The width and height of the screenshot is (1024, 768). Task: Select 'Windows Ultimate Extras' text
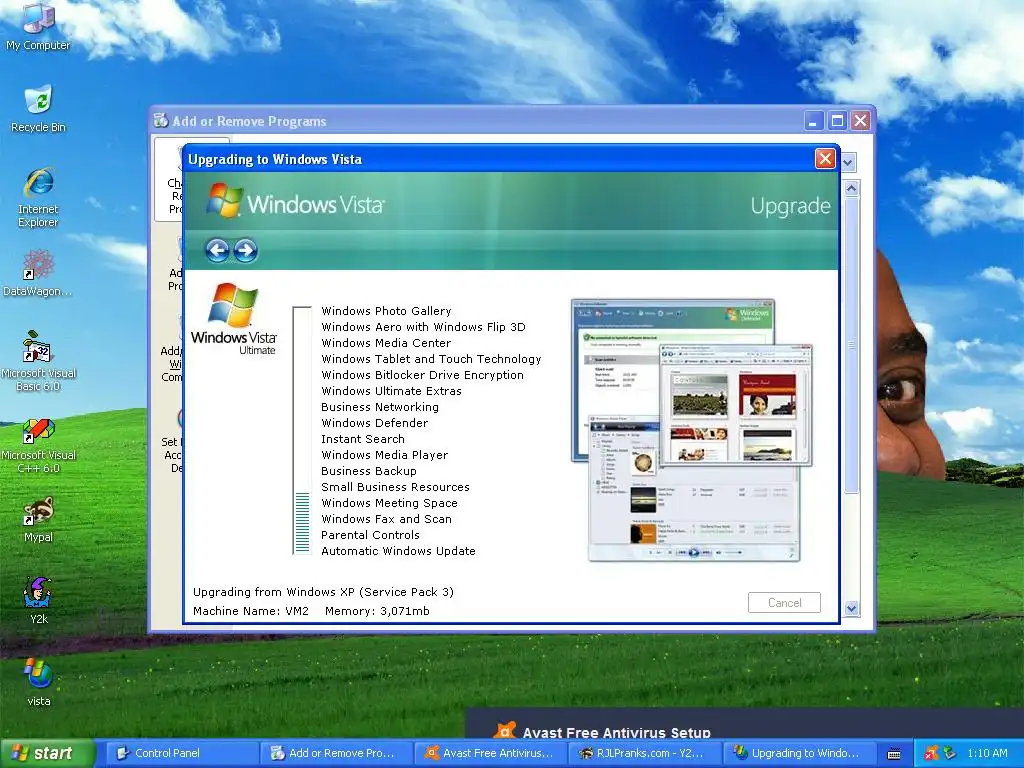point(391,391)
